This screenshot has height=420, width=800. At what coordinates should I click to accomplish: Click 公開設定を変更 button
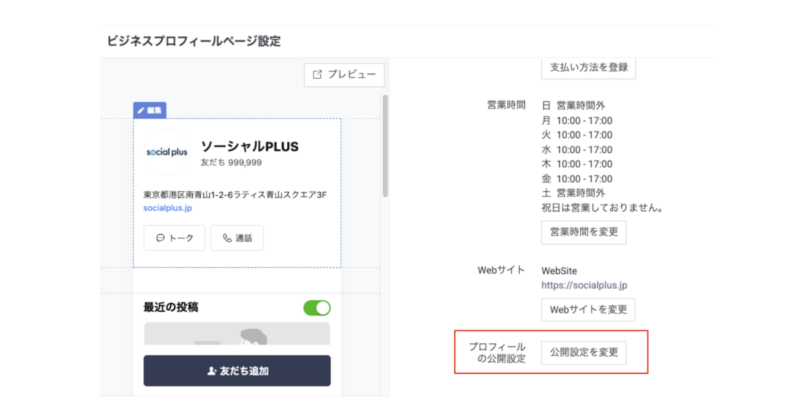(x=584, y=353)
